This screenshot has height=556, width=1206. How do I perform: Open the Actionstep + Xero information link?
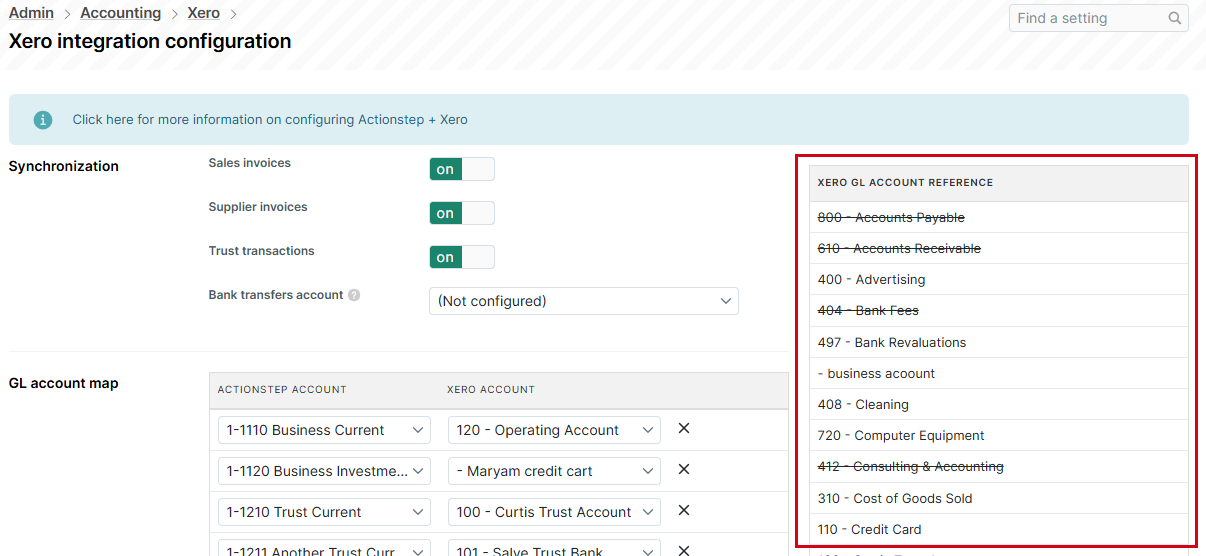point(270,119)
